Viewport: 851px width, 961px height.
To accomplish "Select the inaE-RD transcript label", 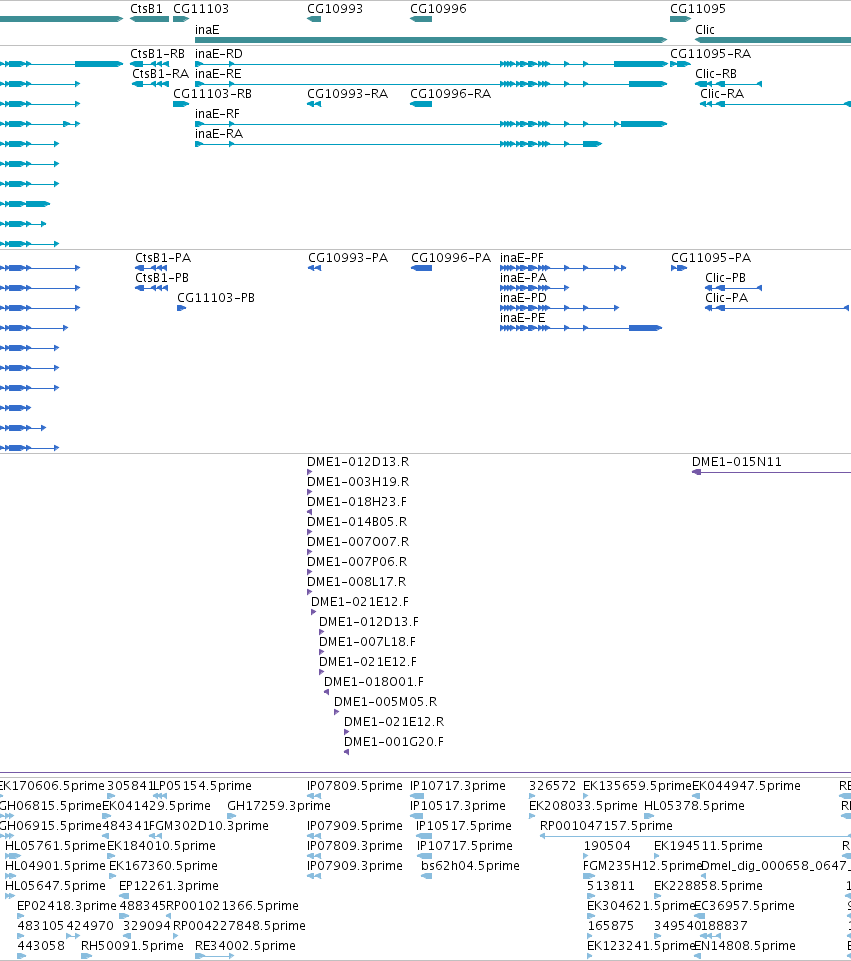I will tap(219, 54).
